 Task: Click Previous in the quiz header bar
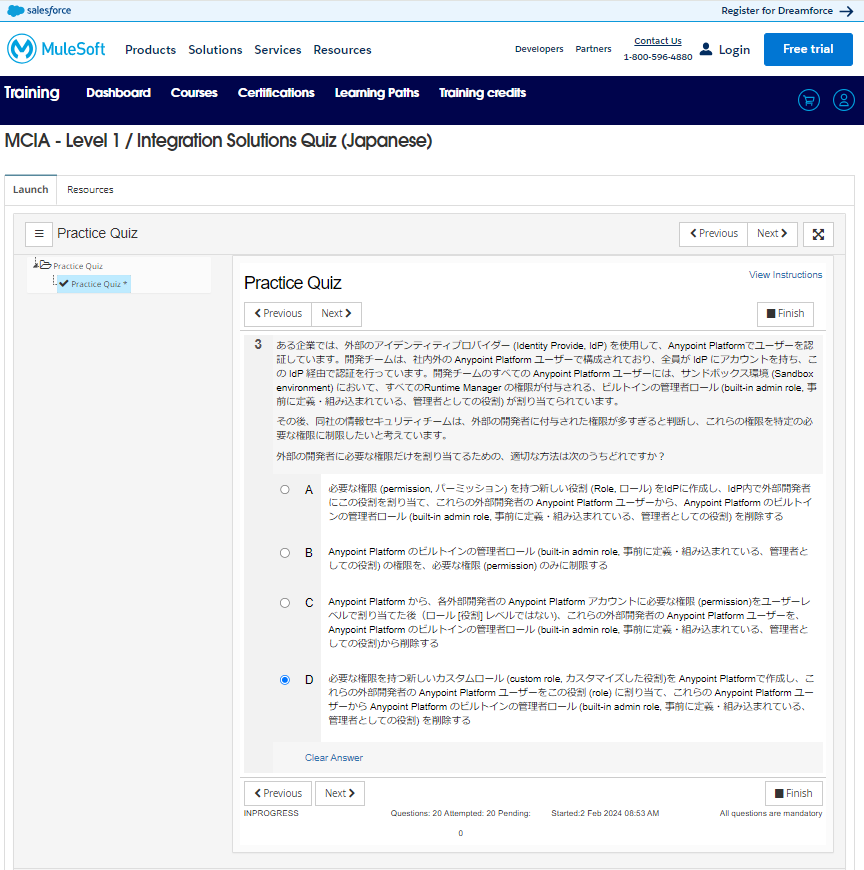click(714, 234)
